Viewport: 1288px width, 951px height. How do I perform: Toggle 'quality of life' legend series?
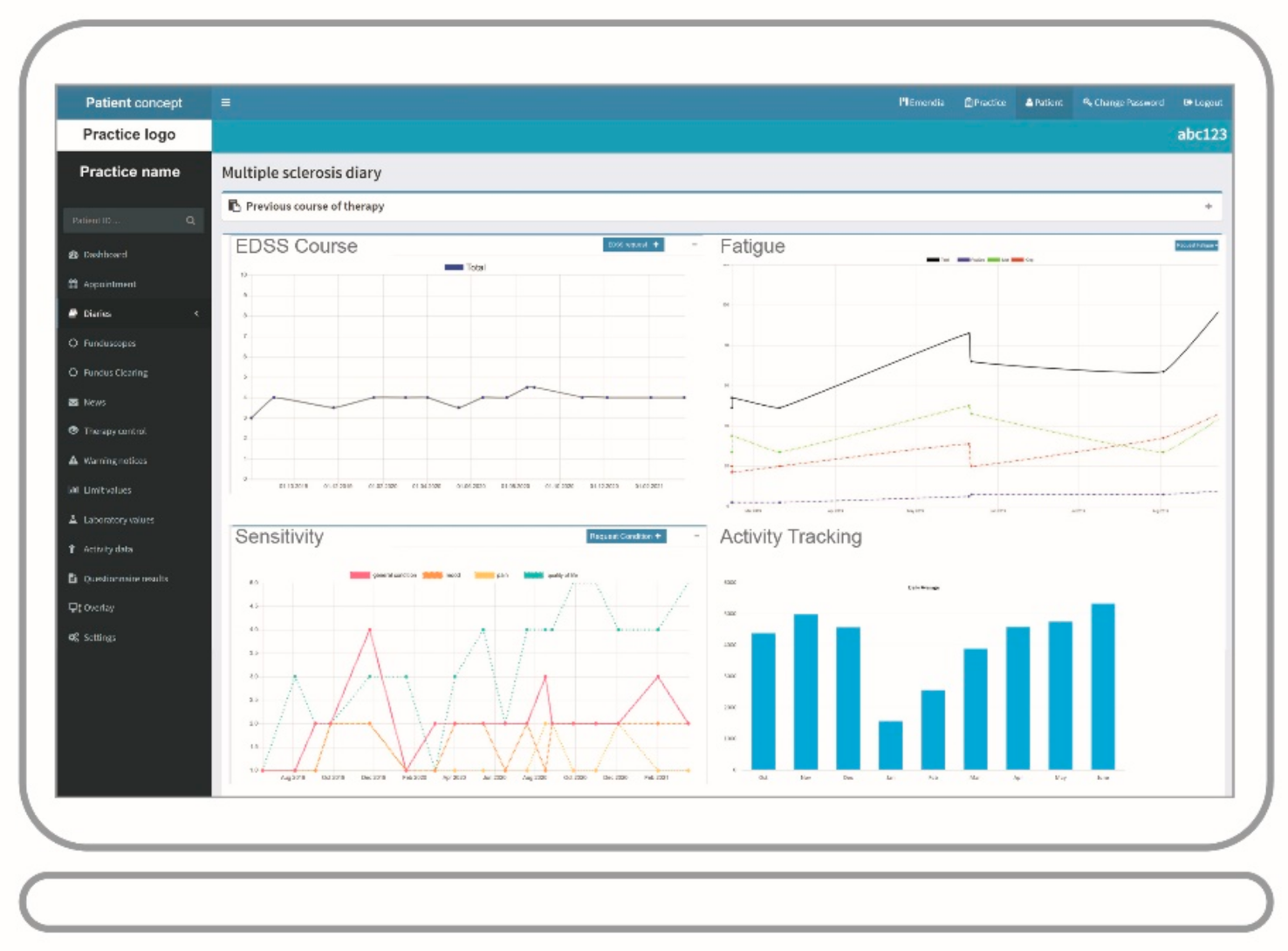tap(562, 576)
